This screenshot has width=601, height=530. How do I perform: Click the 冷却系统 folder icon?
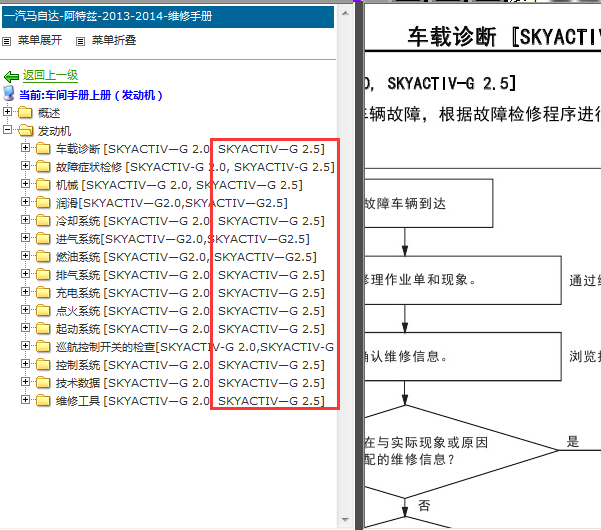(43, 220)
